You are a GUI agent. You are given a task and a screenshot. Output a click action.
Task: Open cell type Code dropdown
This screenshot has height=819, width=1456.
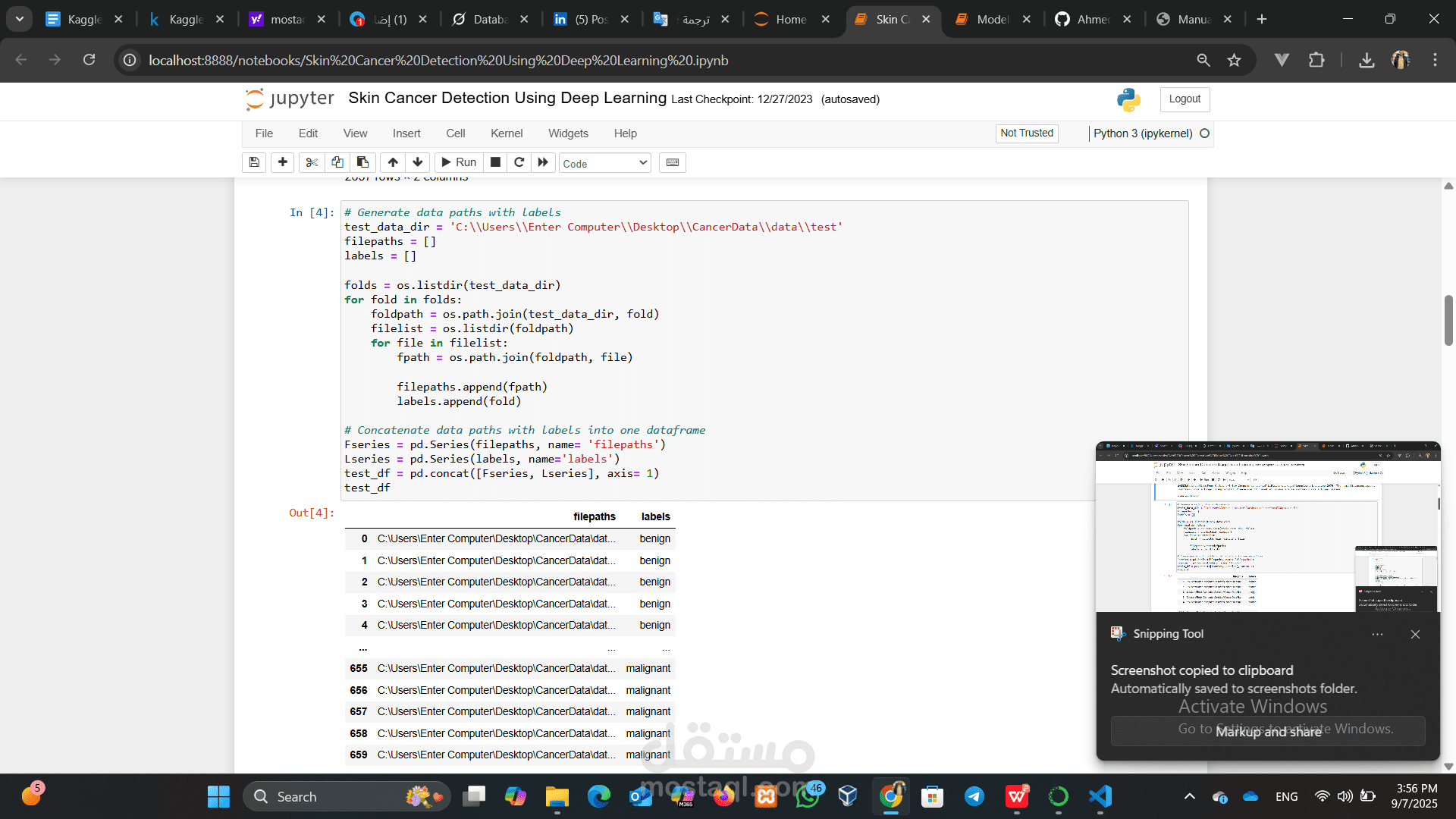click(x=605, y=163)
